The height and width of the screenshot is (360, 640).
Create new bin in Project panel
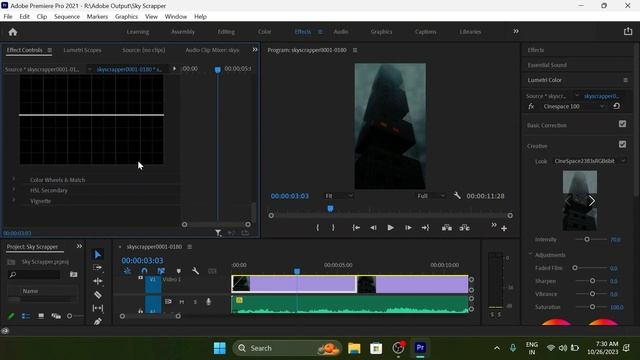coord(73,275)
